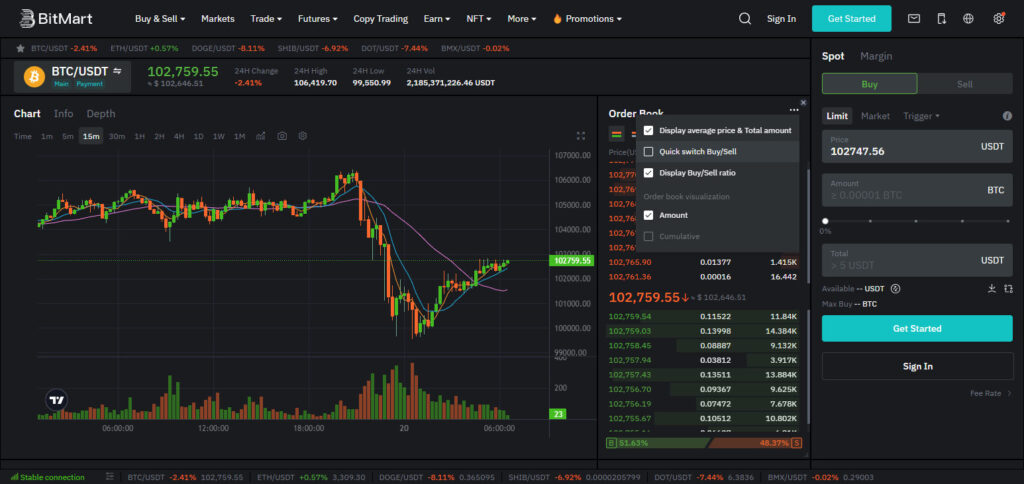Screen dimensions: 1024x484
Task: Expand the Promotions dropdown menu
Action: click(586, 19)
